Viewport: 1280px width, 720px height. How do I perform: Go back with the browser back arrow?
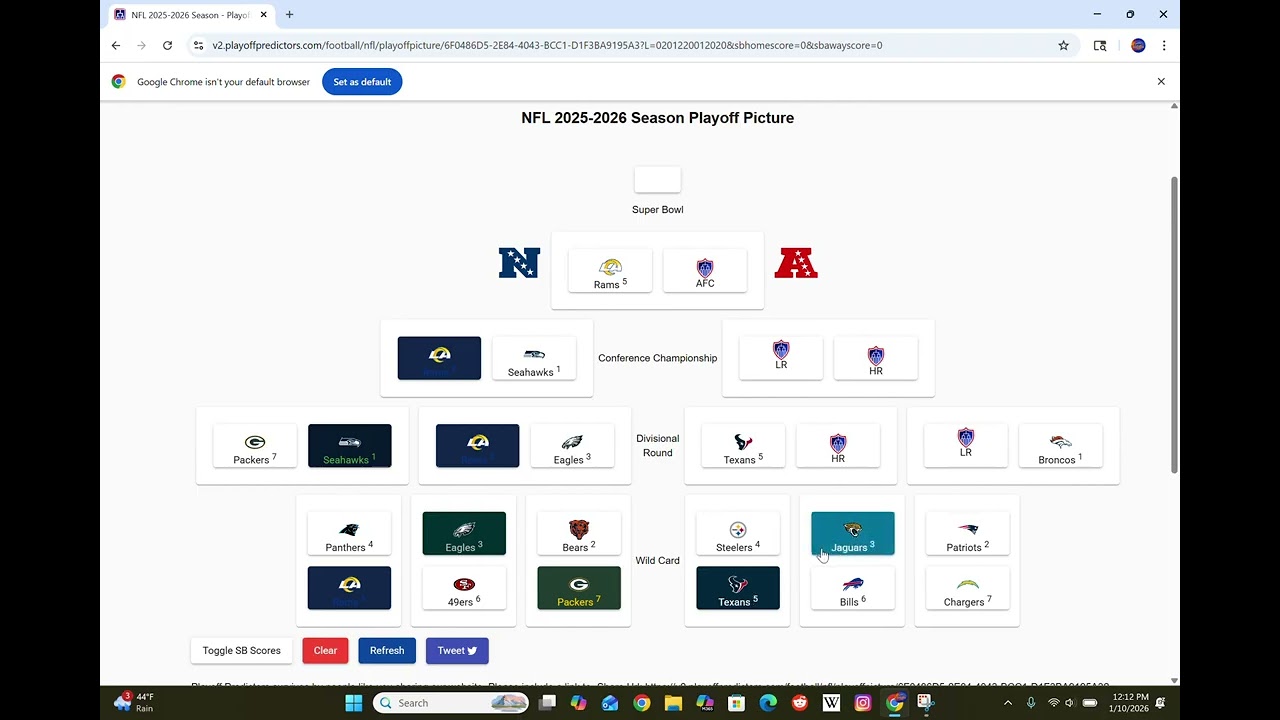coord(116,45)
